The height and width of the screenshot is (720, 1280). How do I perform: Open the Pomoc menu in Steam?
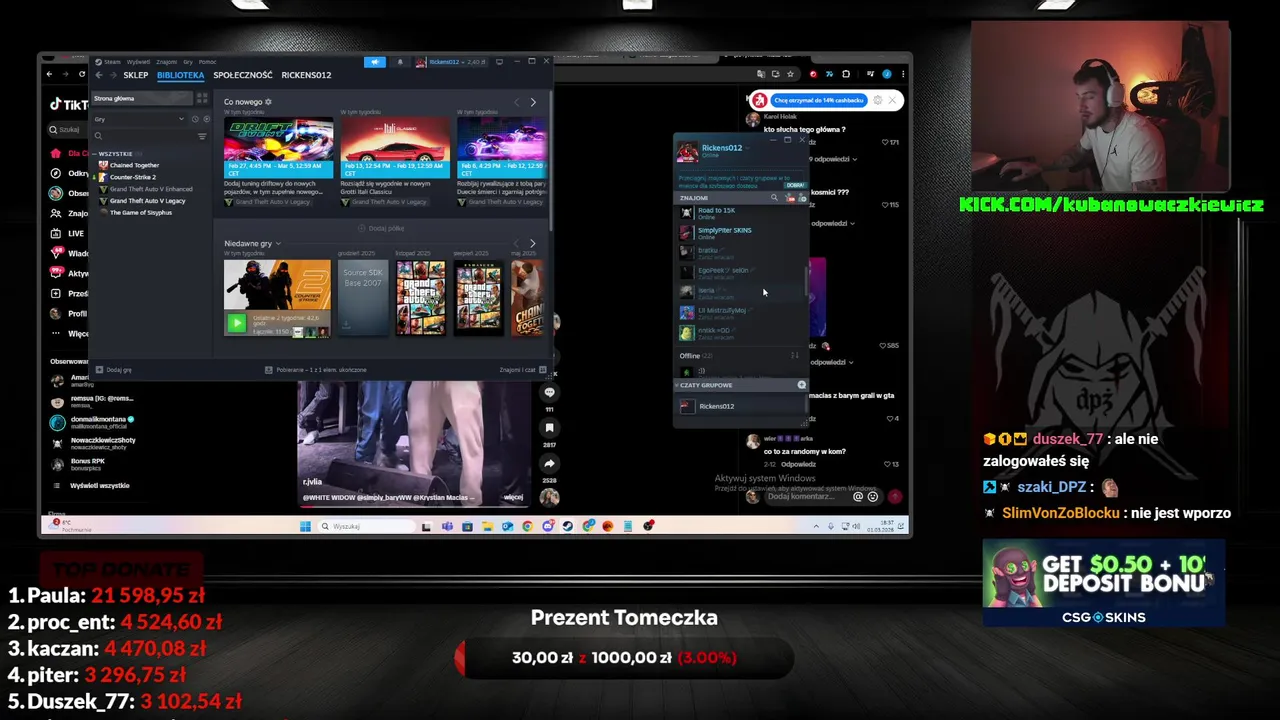(207, 62)
